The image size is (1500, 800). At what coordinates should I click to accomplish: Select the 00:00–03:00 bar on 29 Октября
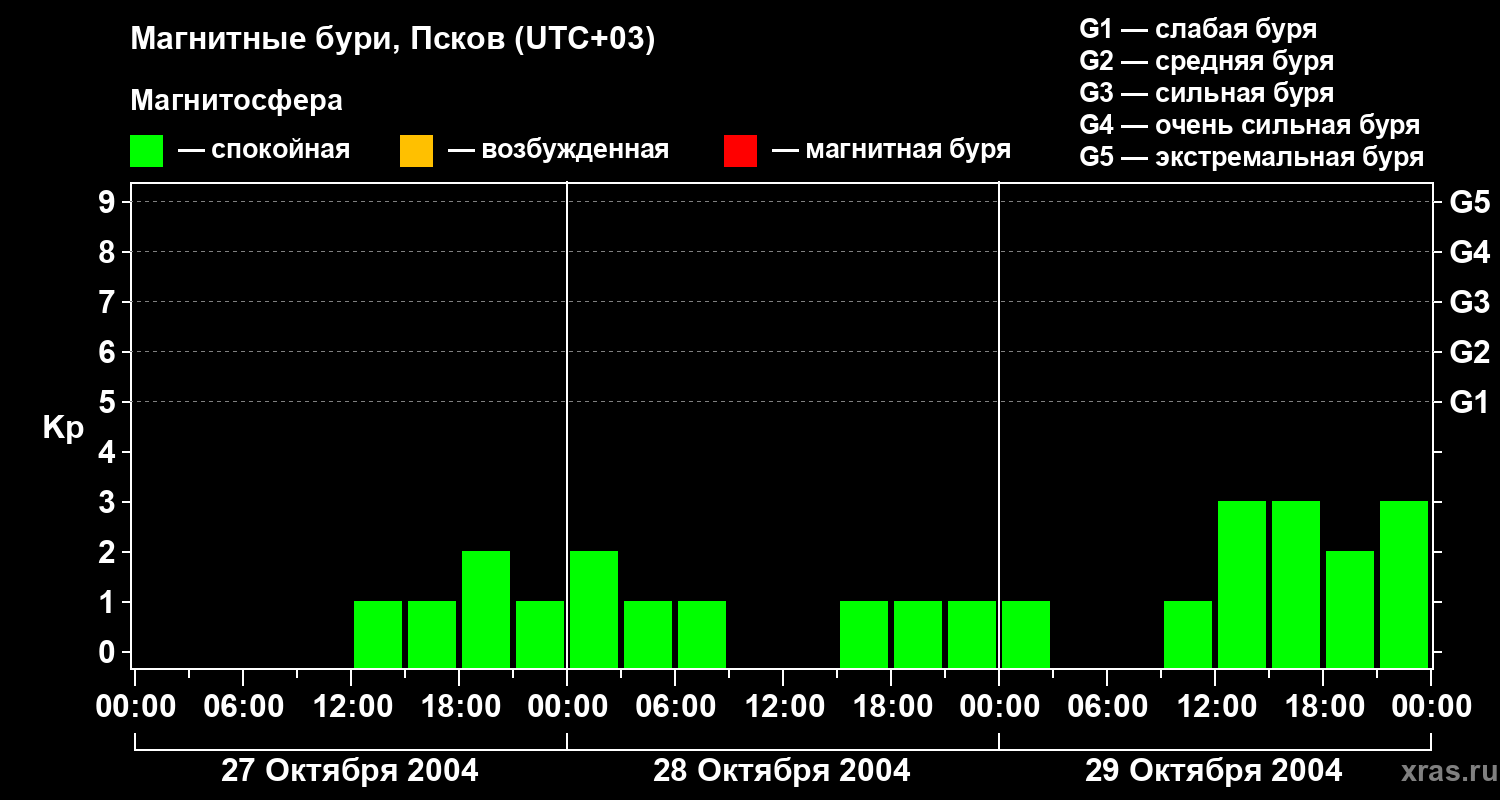click(1026, 634)
